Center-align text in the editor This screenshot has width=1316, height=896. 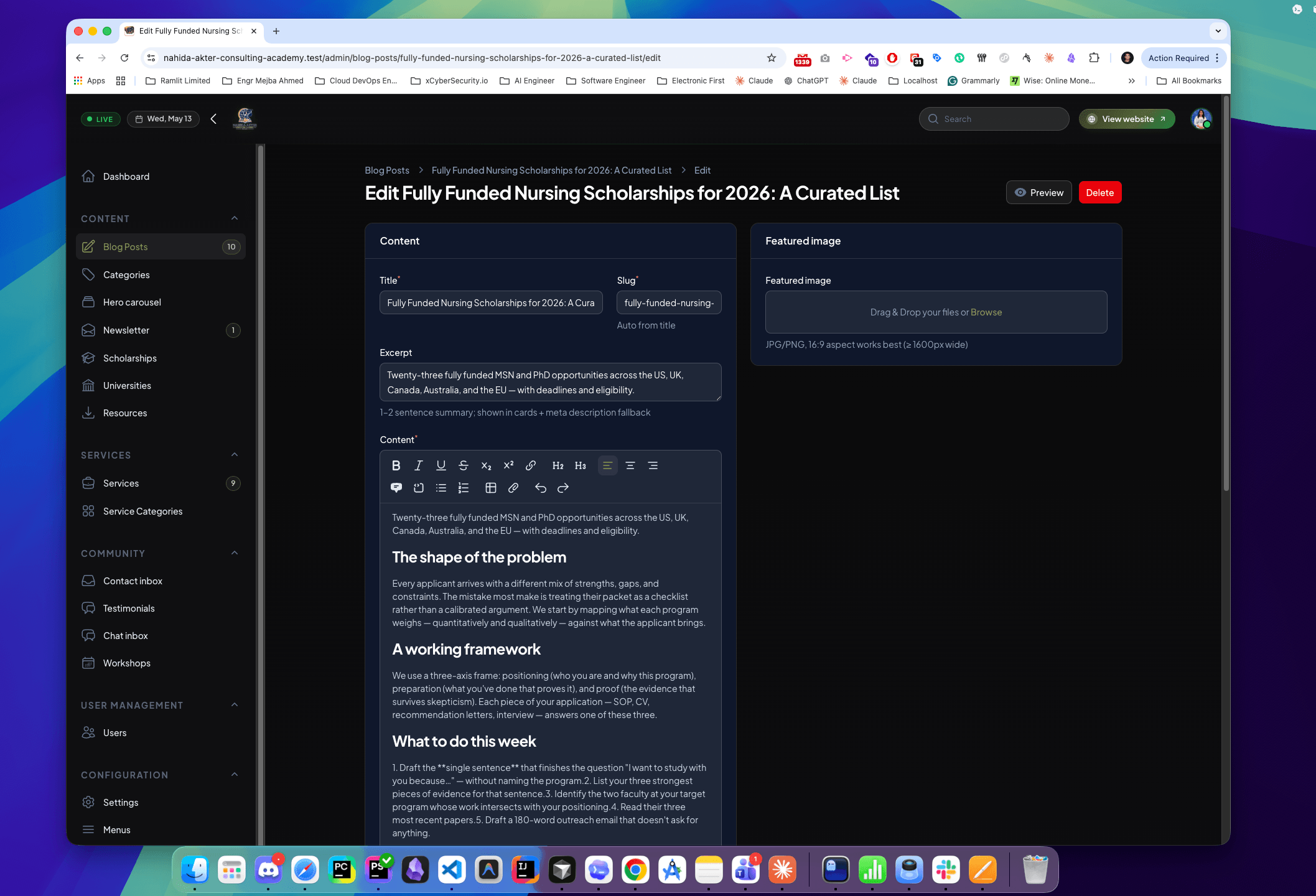tap(630, 465)
